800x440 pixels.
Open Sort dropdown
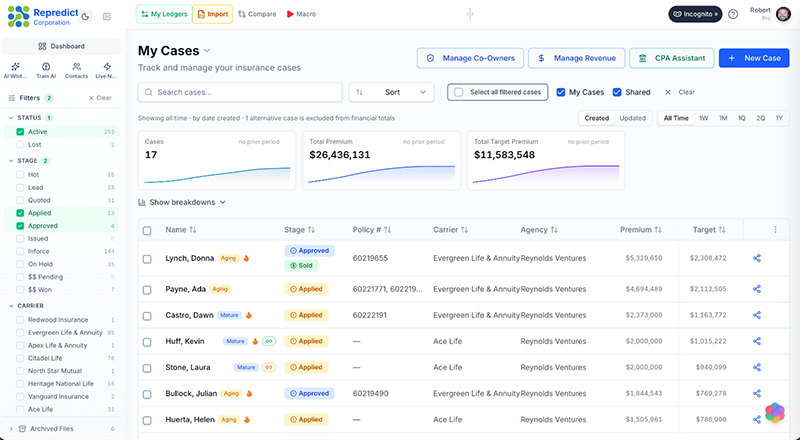coord(391,92)
